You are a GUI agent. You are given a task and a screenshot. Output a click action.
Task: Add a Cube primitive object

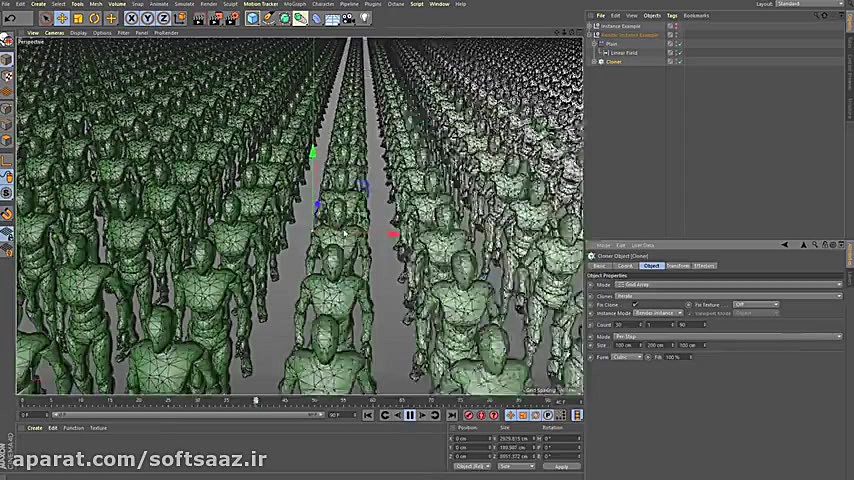pyautogui.click(x=253, y=18)
